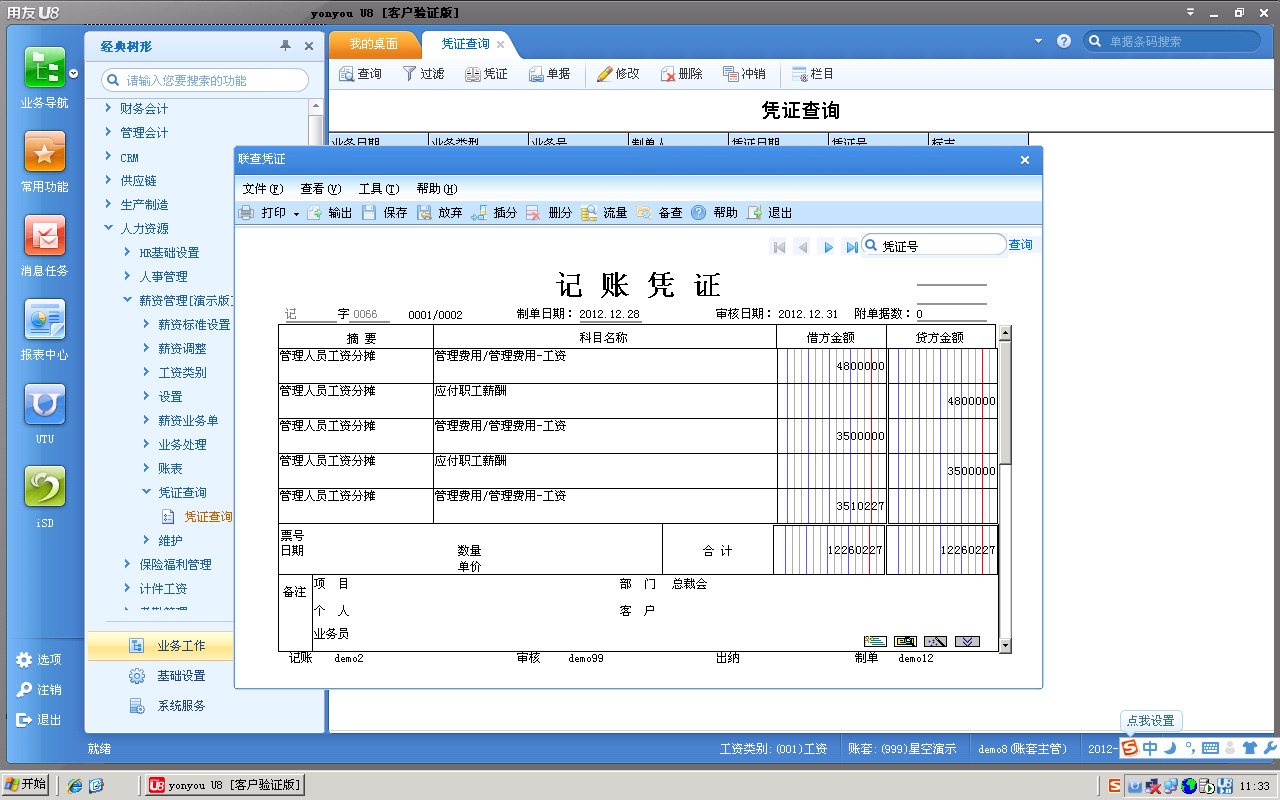Switch to the 我的桌面 tab
Image resolution: width=1280 pixels, height=800 pixels.
374,44
